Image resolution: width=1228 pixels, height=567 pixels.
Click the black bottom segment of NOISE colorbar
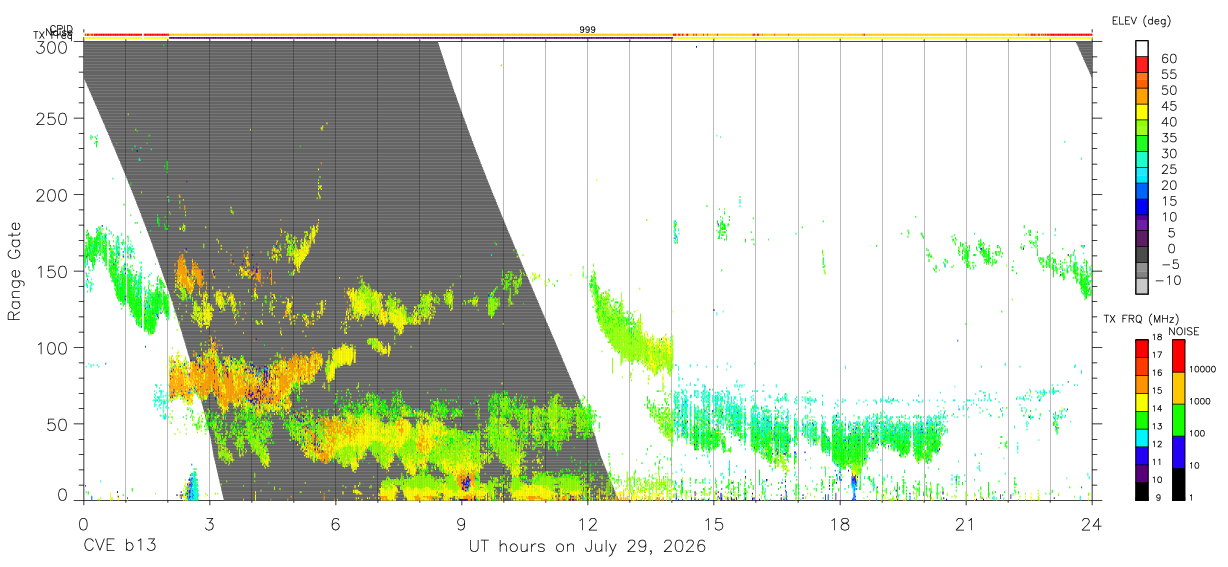pos(1179,483)
